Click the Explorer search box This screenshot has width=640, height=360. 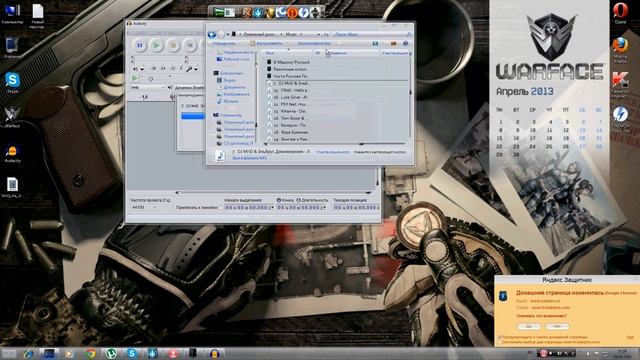[x=371, y=34]
